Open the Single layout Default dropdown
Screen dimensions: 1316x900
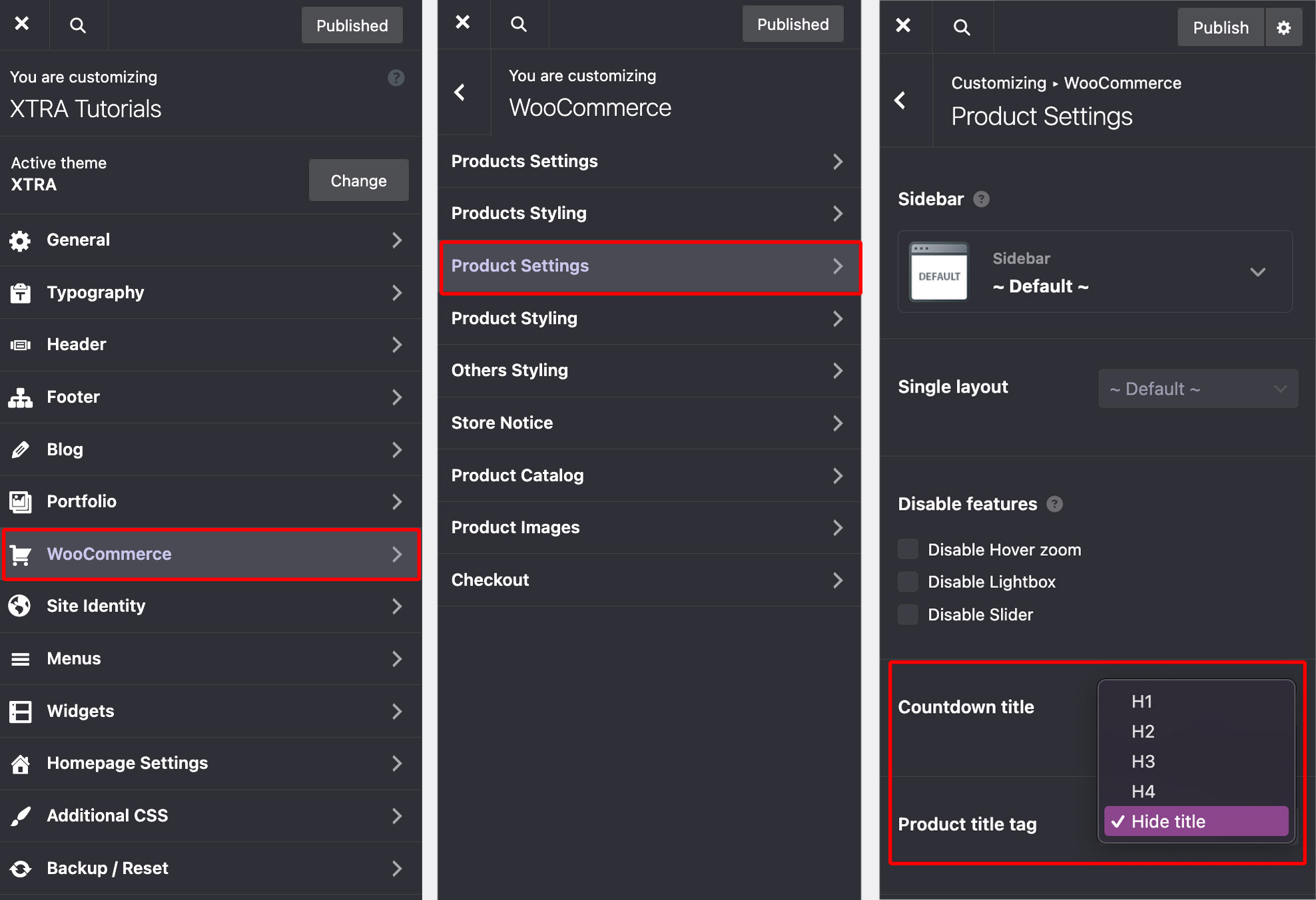(x=1197, y=389)
